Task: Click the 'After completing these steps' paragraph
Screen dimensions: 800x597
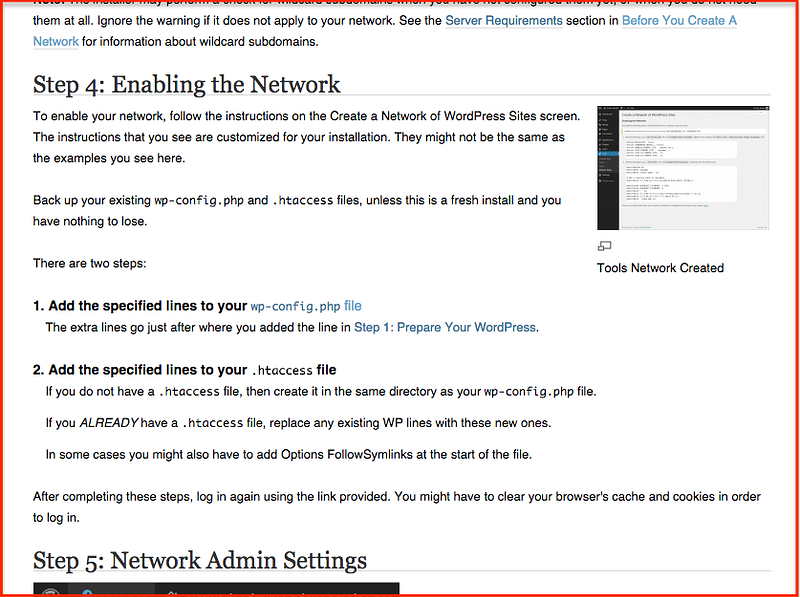Action: pyautogui.click(x=397, y=507)
